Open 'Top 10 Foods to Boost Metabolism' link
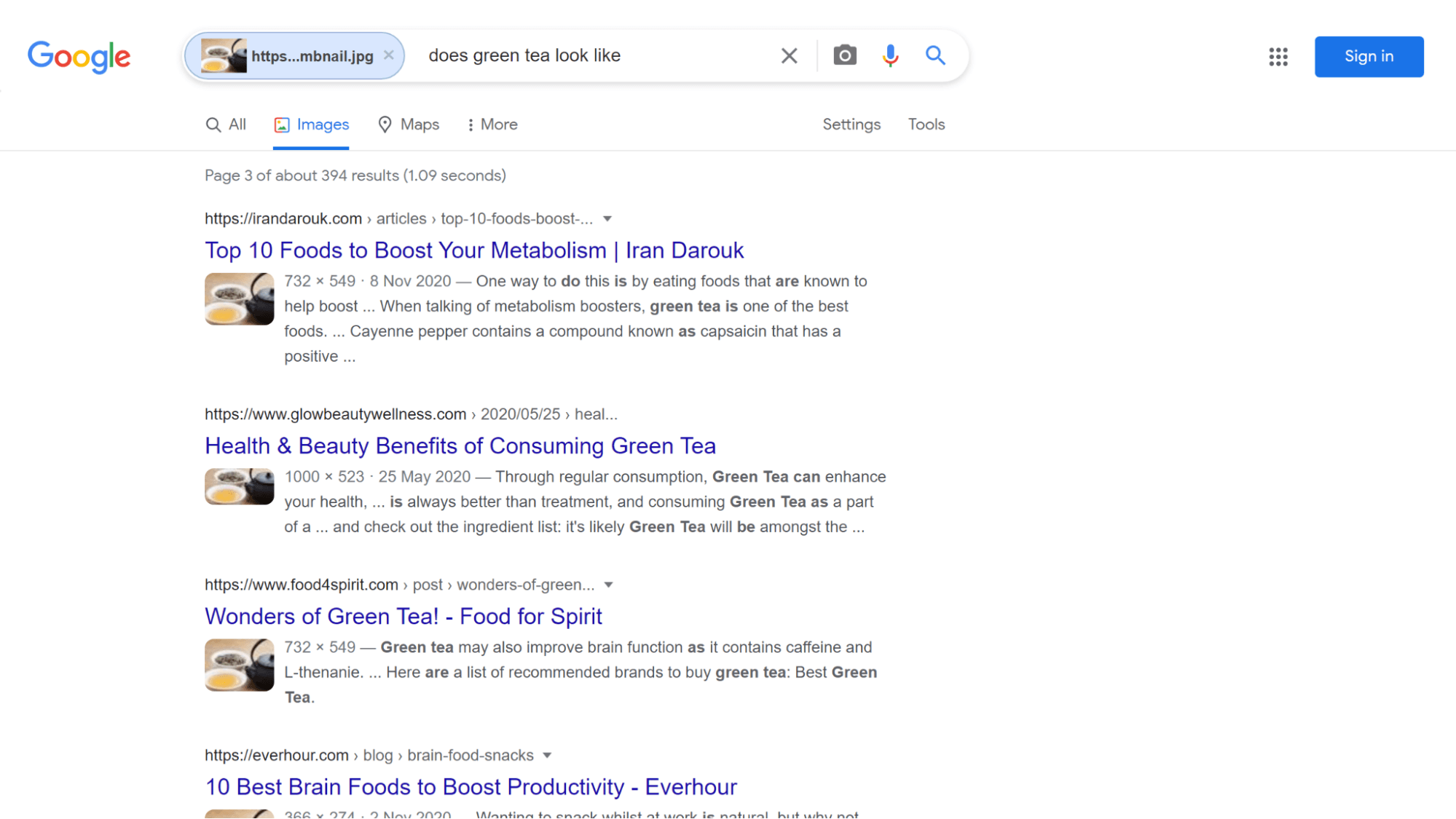 click(474, 250)
